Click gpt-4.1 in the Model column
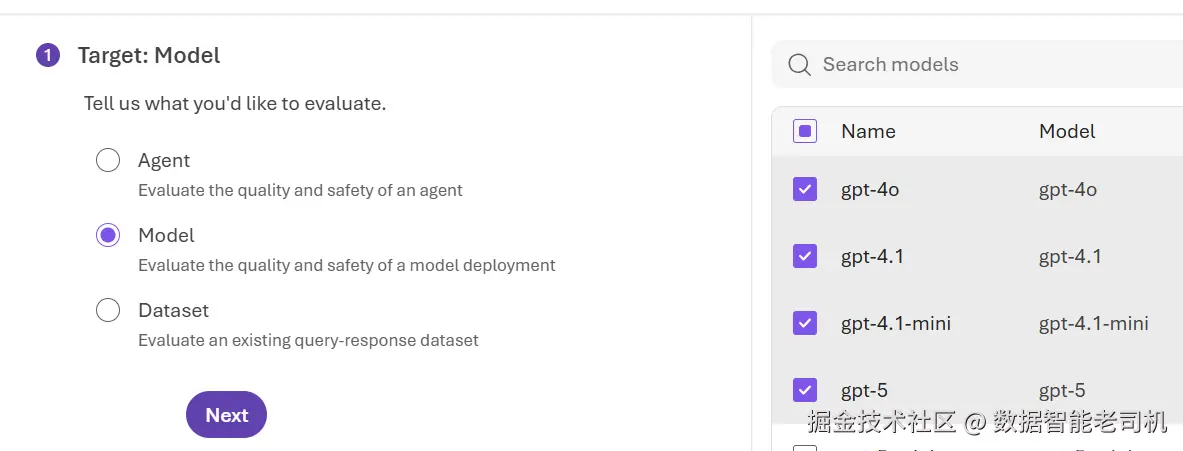This screenshot has width=1183, height=451. 1070,257
